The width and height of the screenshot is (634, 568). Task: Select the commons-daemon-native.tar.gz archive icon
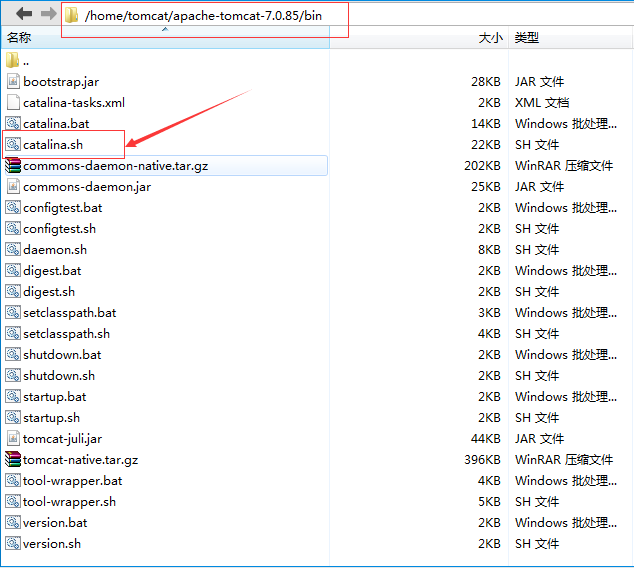coord(13,165)
